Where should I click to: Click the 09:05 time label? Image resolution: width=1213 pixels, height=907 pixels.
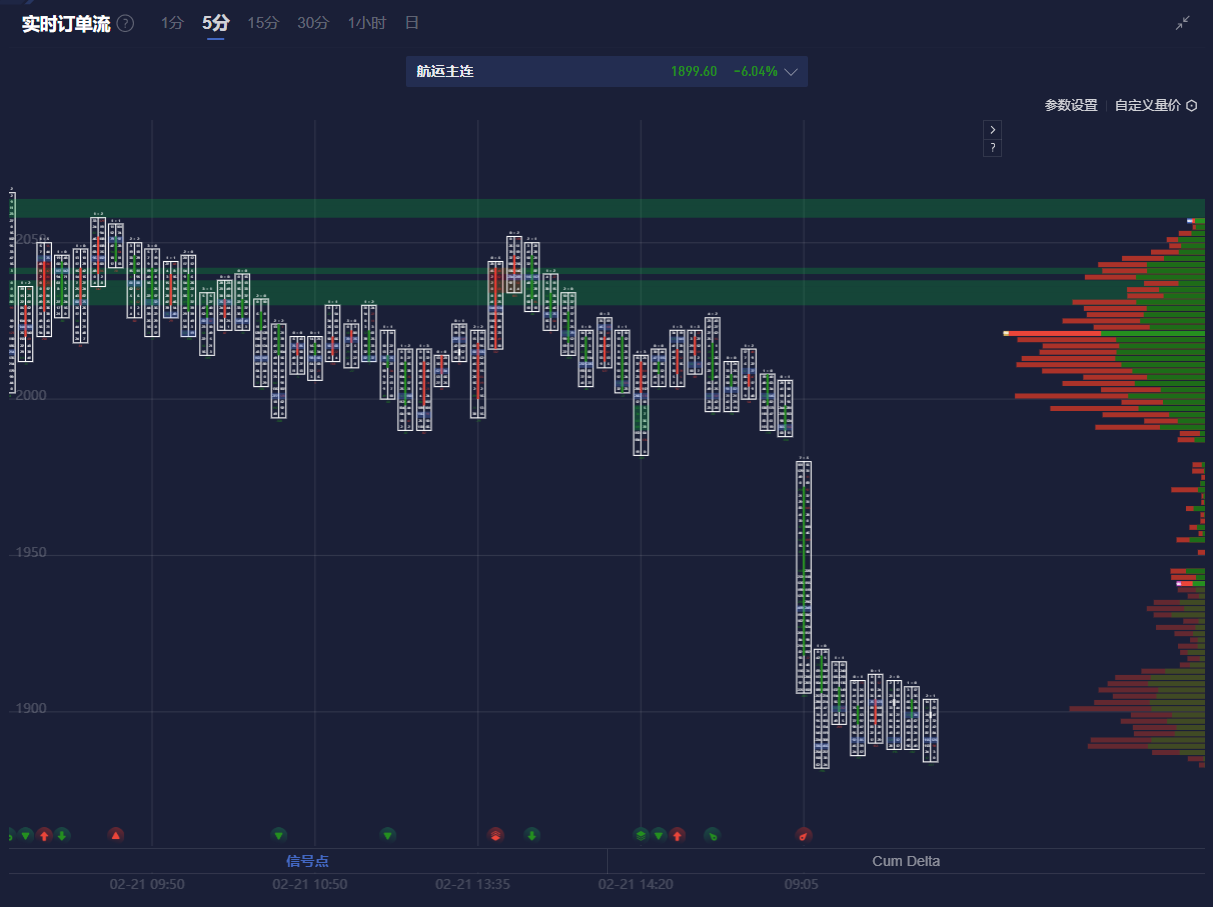pyautogui.click(x=802, y=884)
